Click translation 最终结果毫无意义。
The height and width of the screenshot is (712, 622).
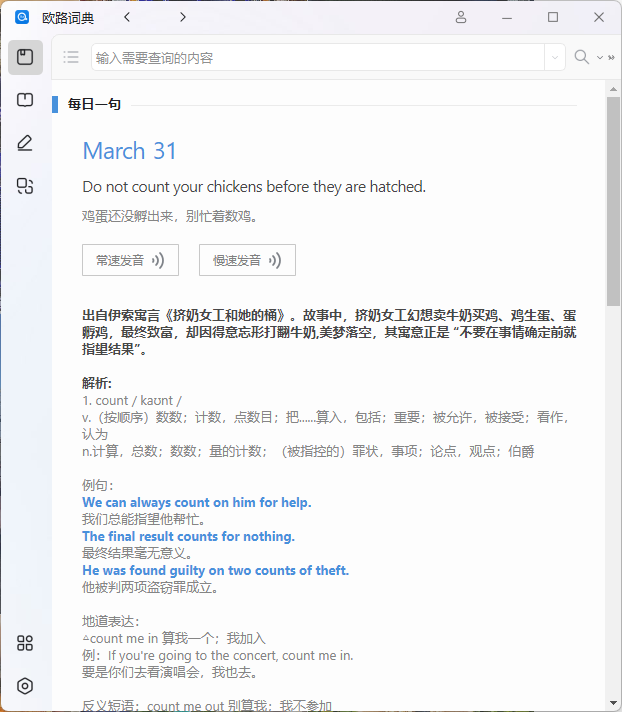pos(137,553)
